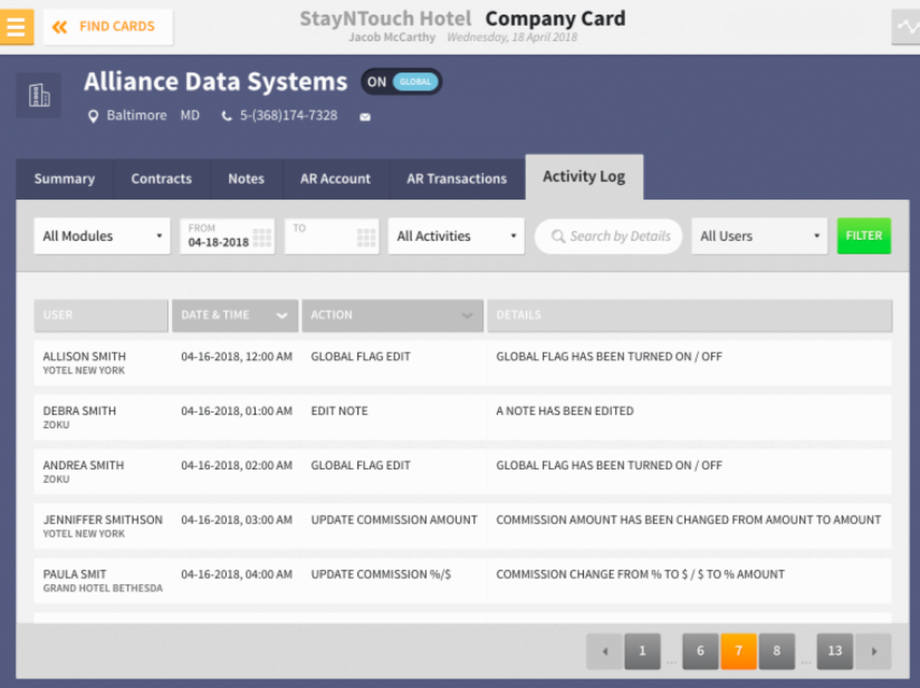Open the Notes tab
920x688 pixels.
[x=246, y=179]
